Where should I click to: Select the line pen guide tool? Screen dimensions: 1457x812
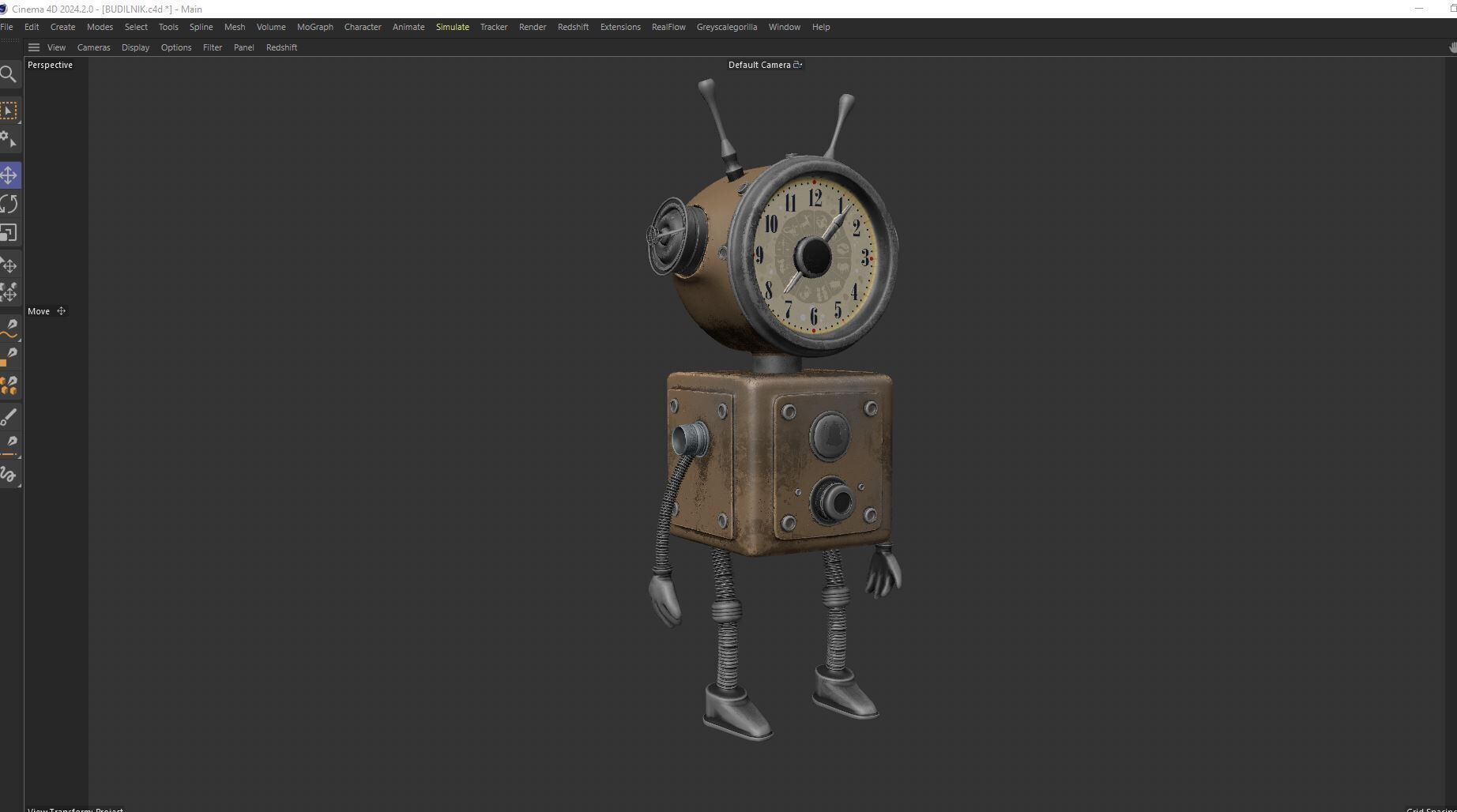pyautogui.click(x=9, y=445)
